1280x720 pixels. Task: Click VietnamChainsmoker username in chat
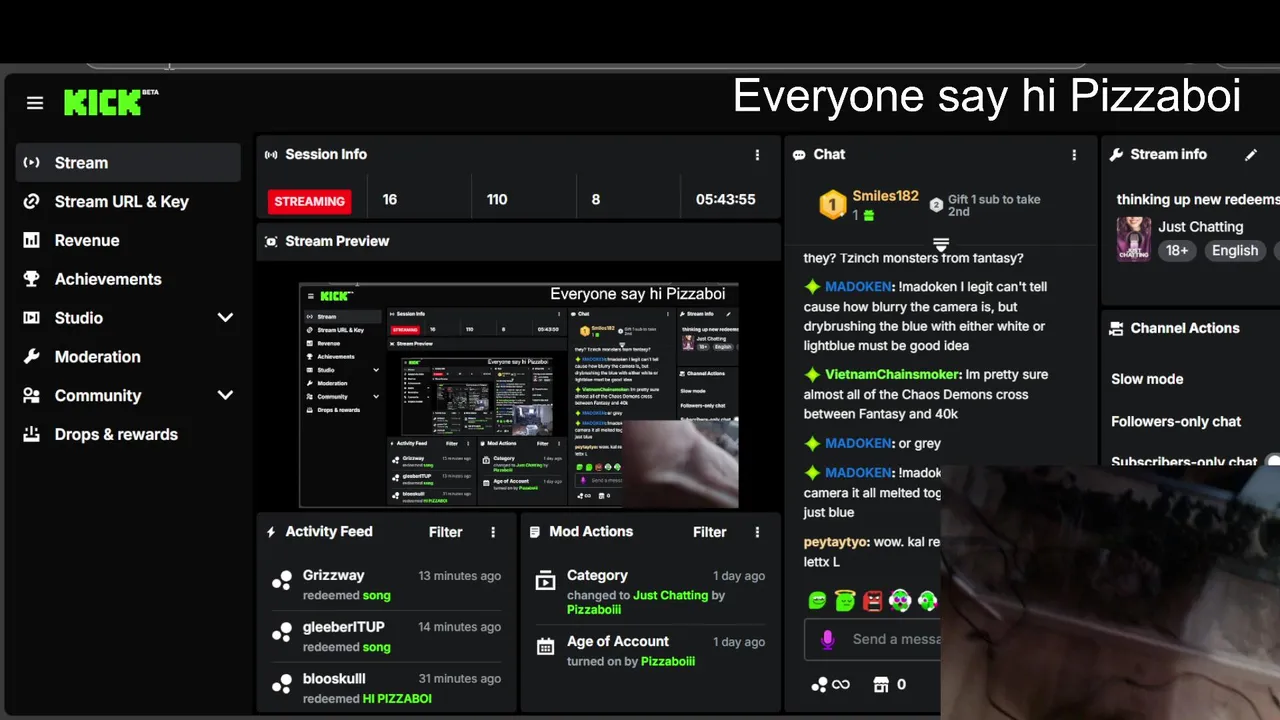[x=894, y=375]
